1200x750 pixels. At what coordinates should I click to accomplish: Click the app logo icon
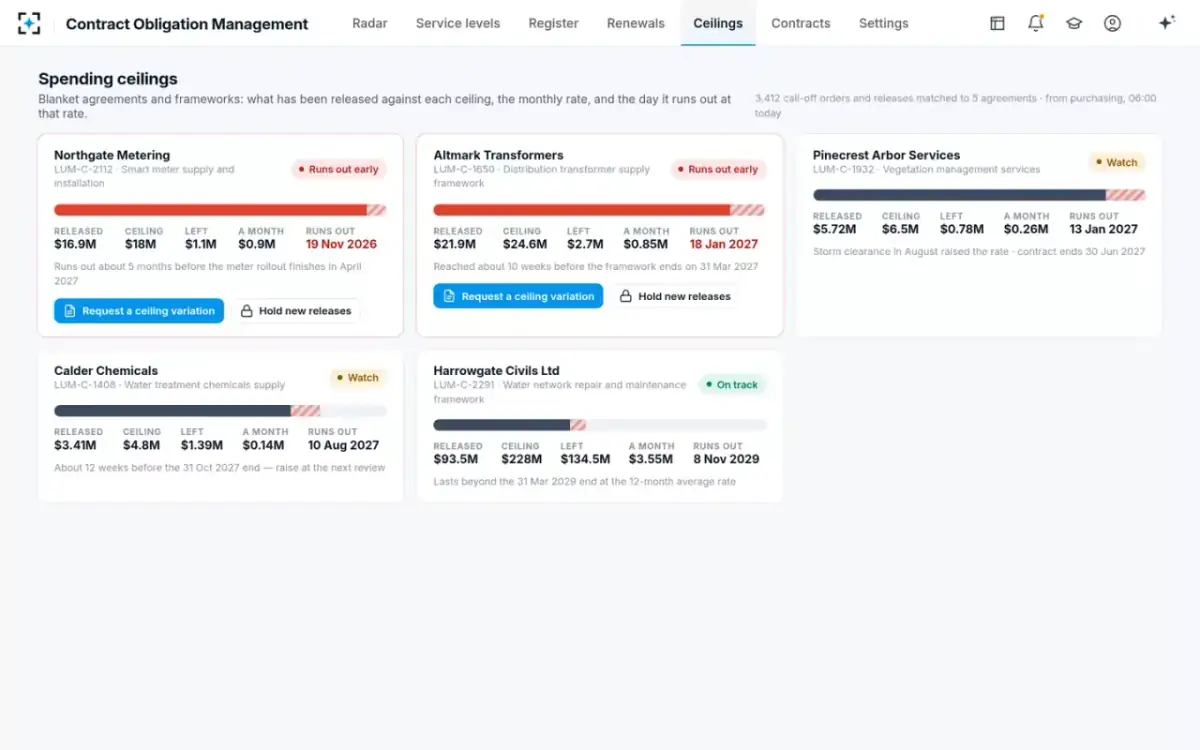click(29, 23)
